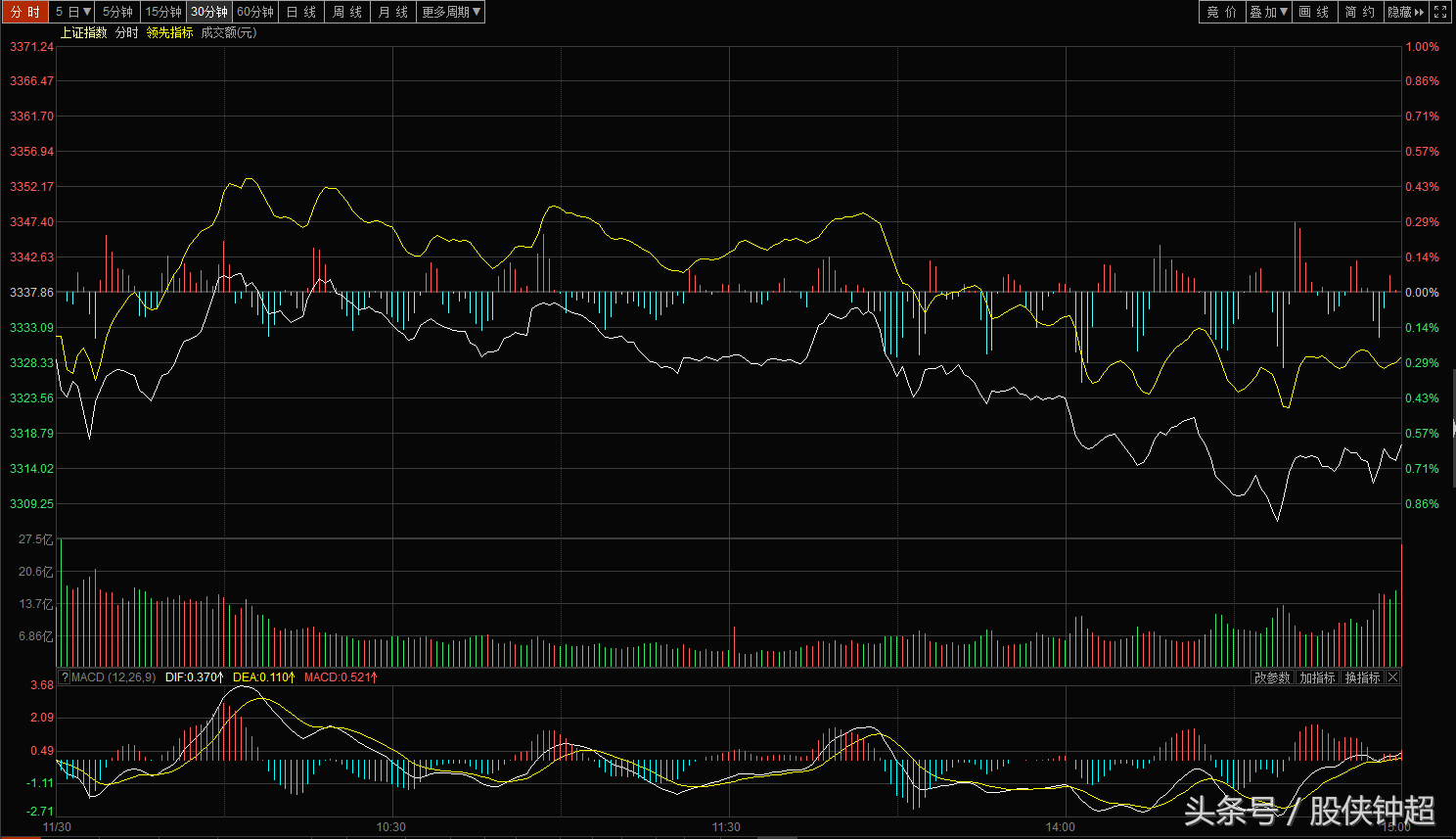Select the 30分钟 chart period
Image resolution: width=1456 pixels, height=839 pixels.
[x=209, y=12]
